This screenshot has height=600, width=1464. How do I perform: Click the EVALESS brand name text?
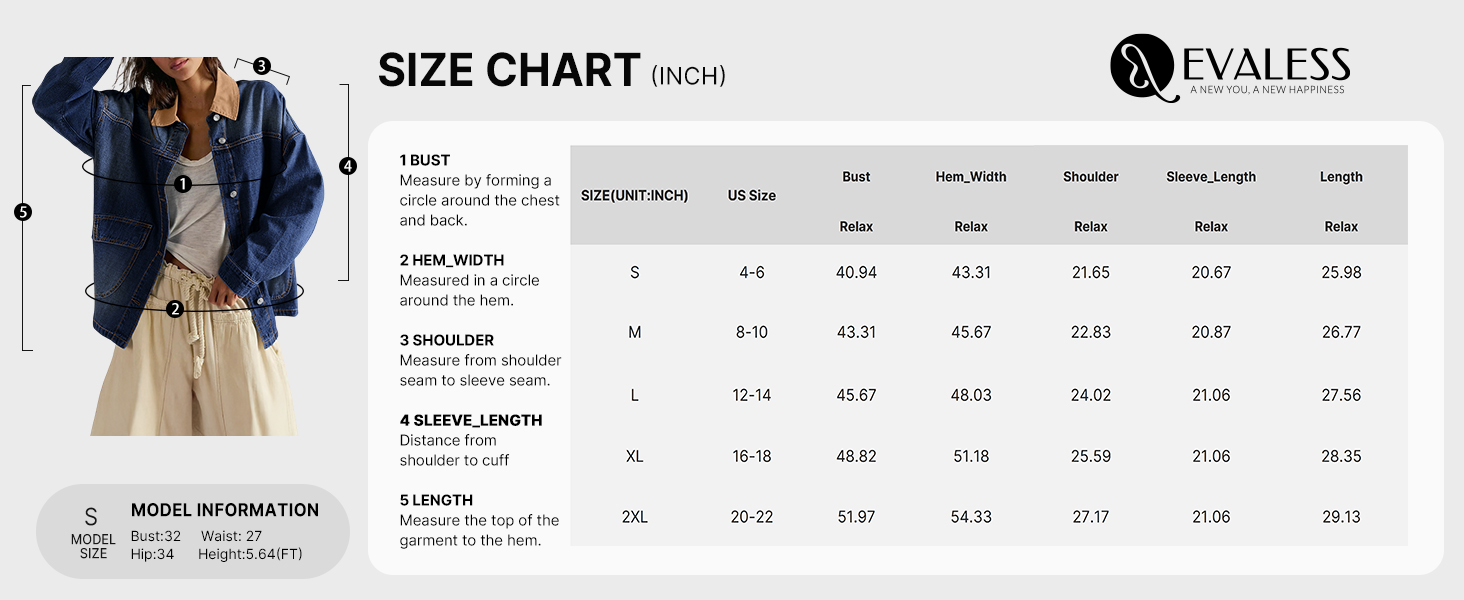pos(1266,65)
